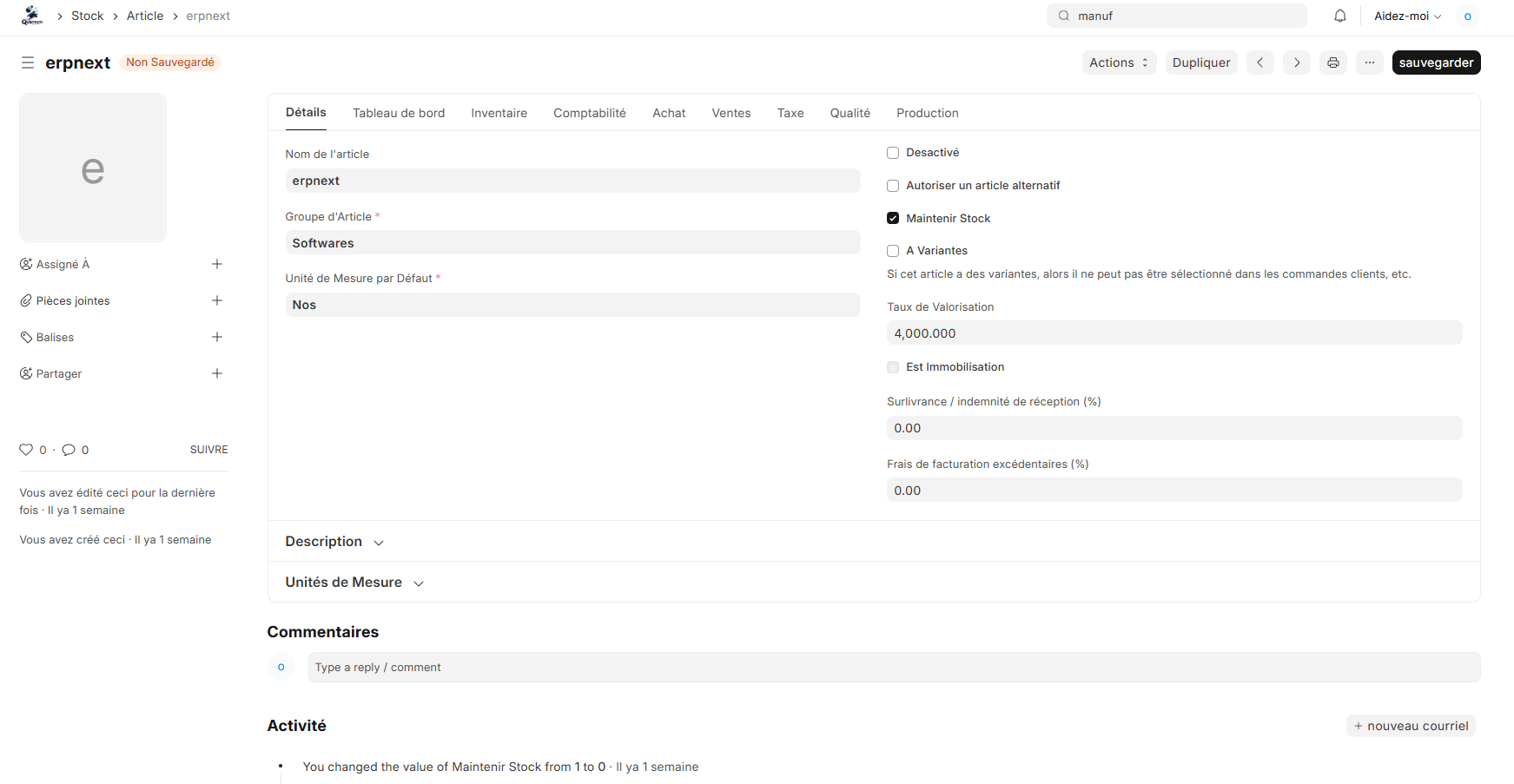Viewport: 1514px width, 784px height.
Task: Click the search magnifier icon
Action: pyautogui.click(x=1064, y=16)
